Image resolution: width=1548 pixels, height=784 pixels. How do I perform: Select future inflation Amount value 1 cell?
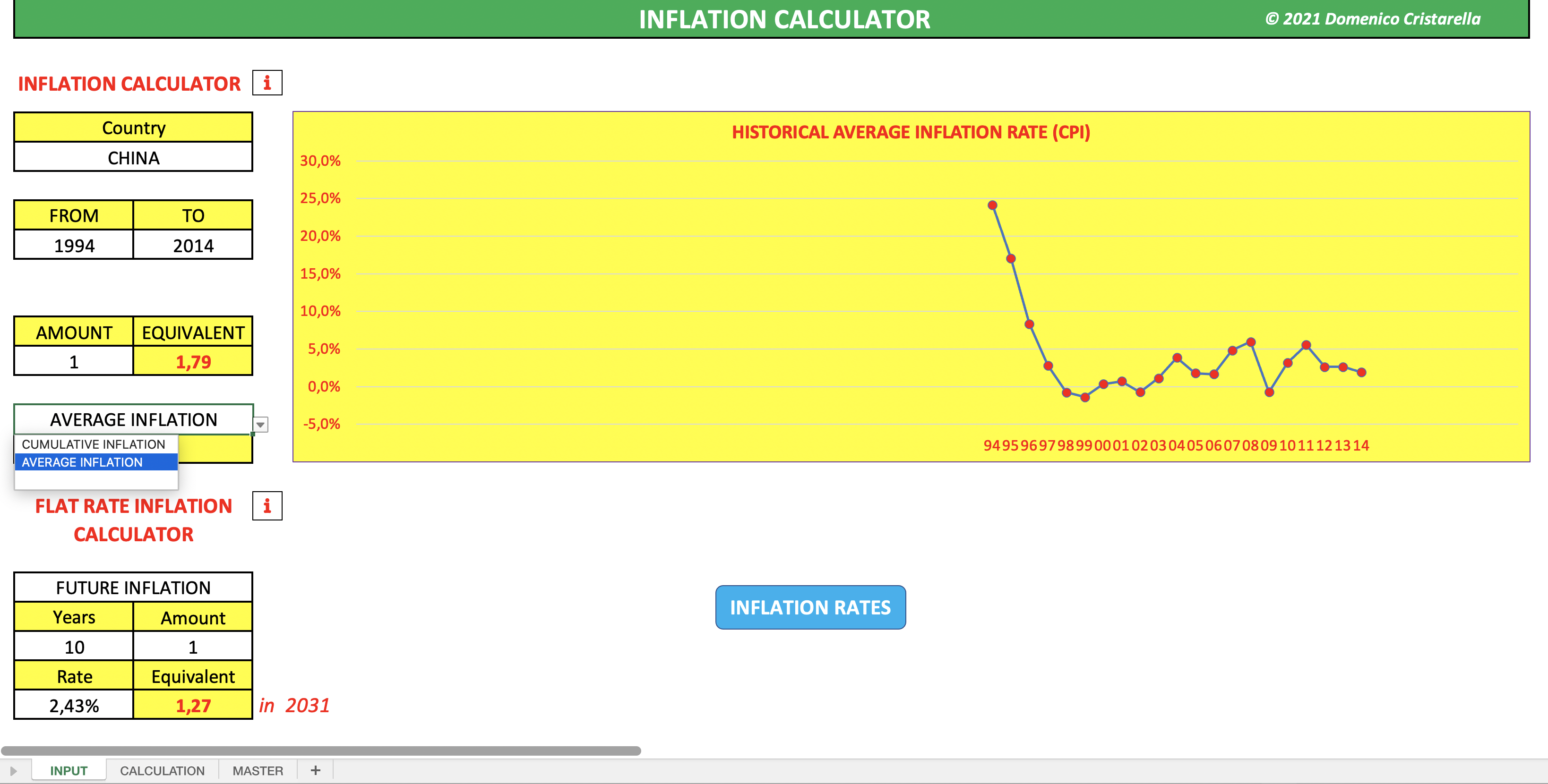(x=193, y=647)
